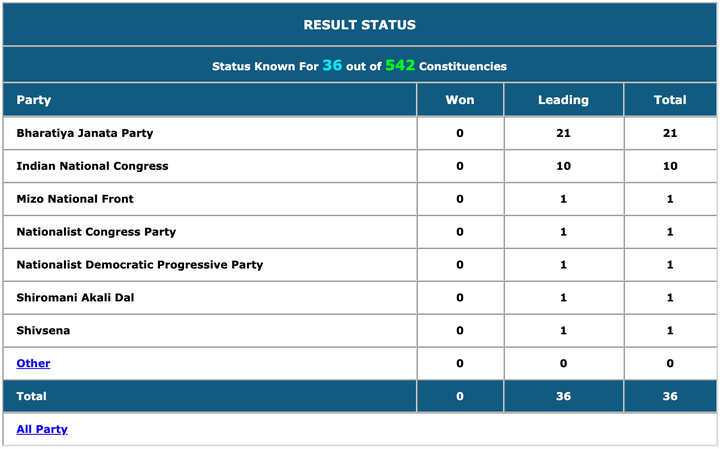Click the Total row label

(x=31, y=396)
